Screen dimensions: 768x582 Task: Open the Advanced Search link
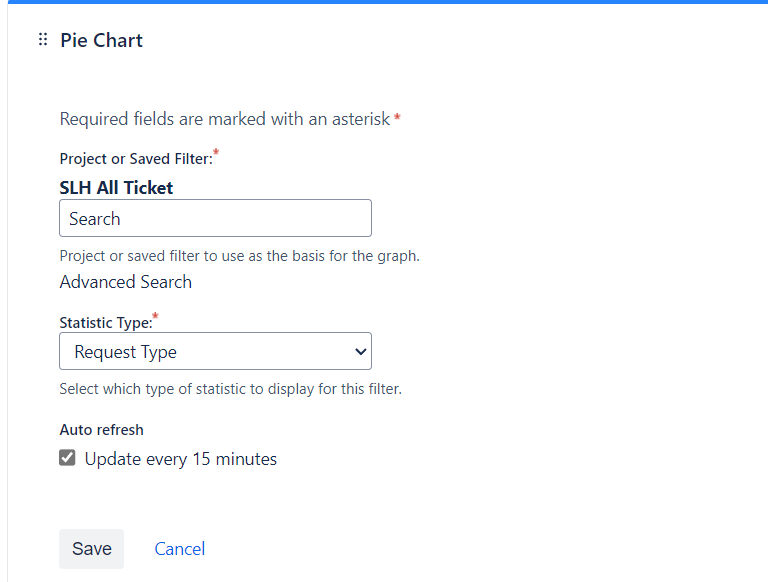pyautogui.click(x=125, y=282)
